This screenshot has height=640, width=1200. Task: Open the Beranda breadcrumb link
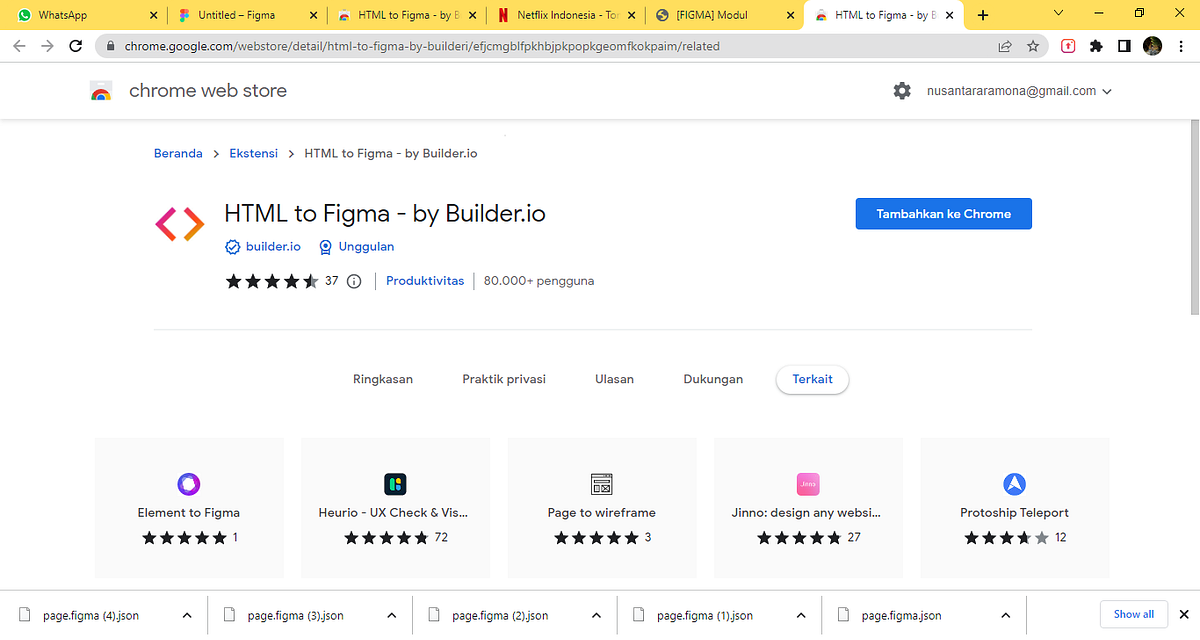[x=178, y=153]
